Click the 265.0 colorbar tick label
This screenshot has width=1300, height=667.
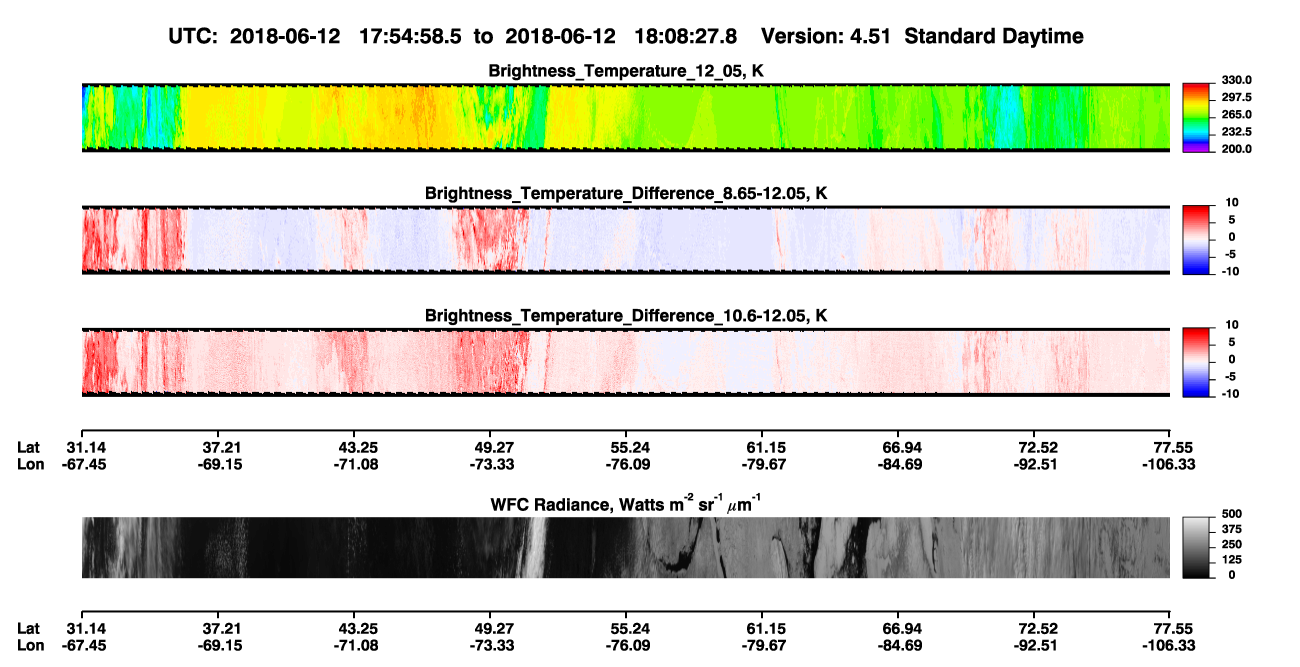coord(1236,115)
